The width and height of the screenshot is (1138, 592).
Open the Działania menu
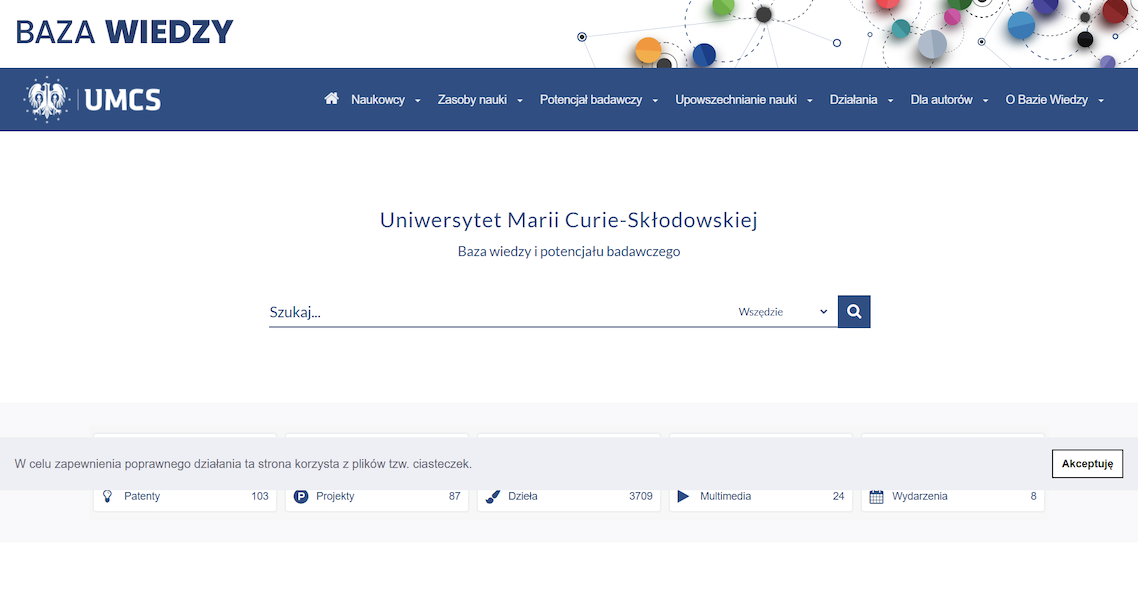pos(854,99)
